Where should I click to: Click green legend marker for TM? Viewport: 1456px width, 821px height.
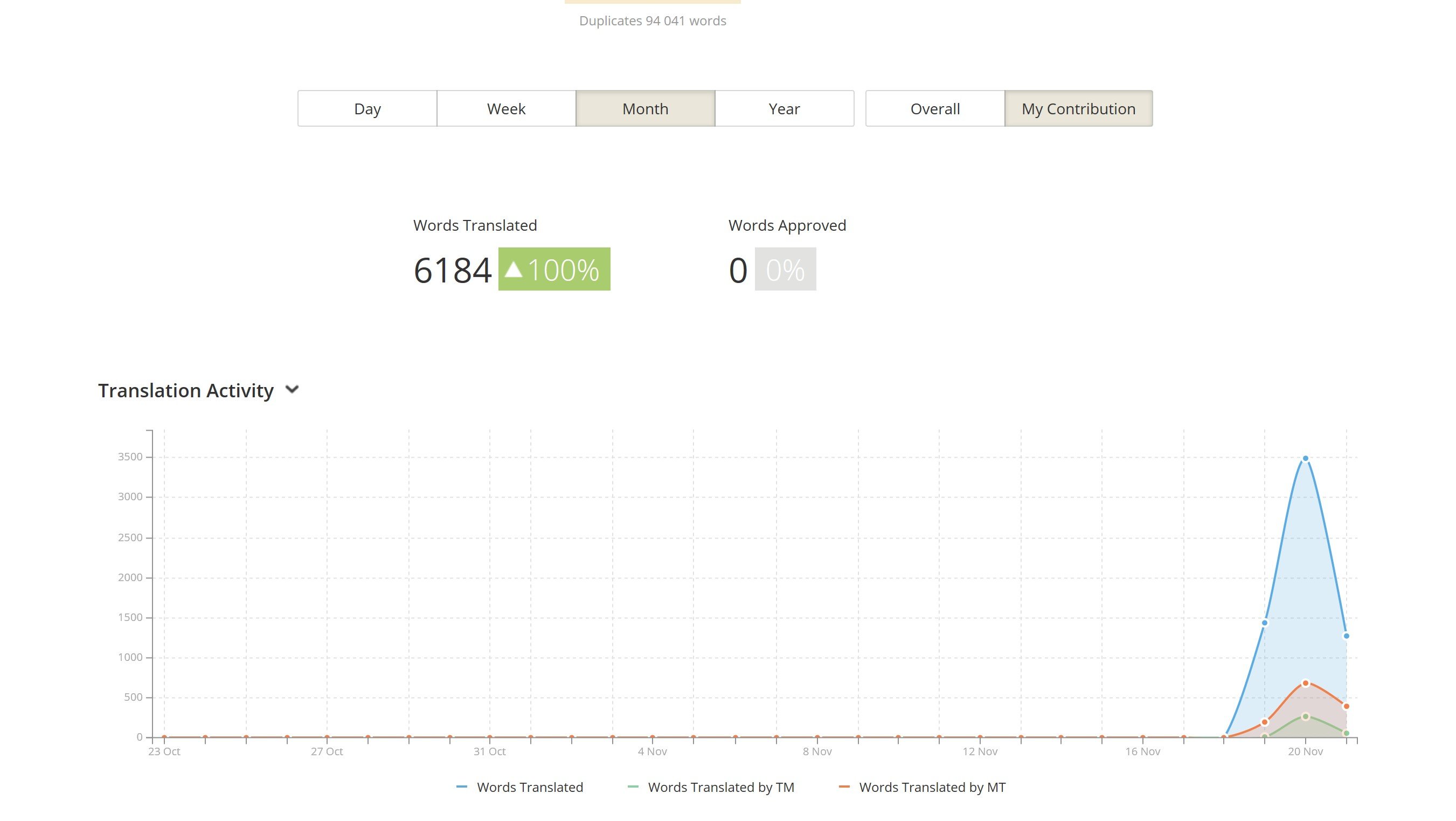(633, 787)
